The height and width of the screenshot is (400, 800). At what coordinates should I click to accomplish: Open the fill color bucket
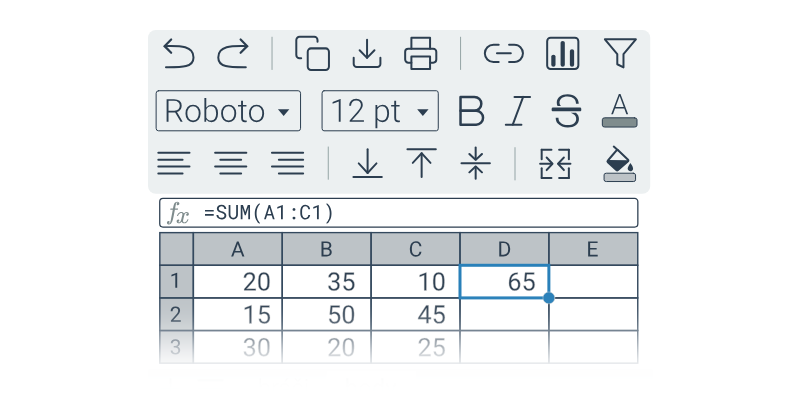coord(620,164)
